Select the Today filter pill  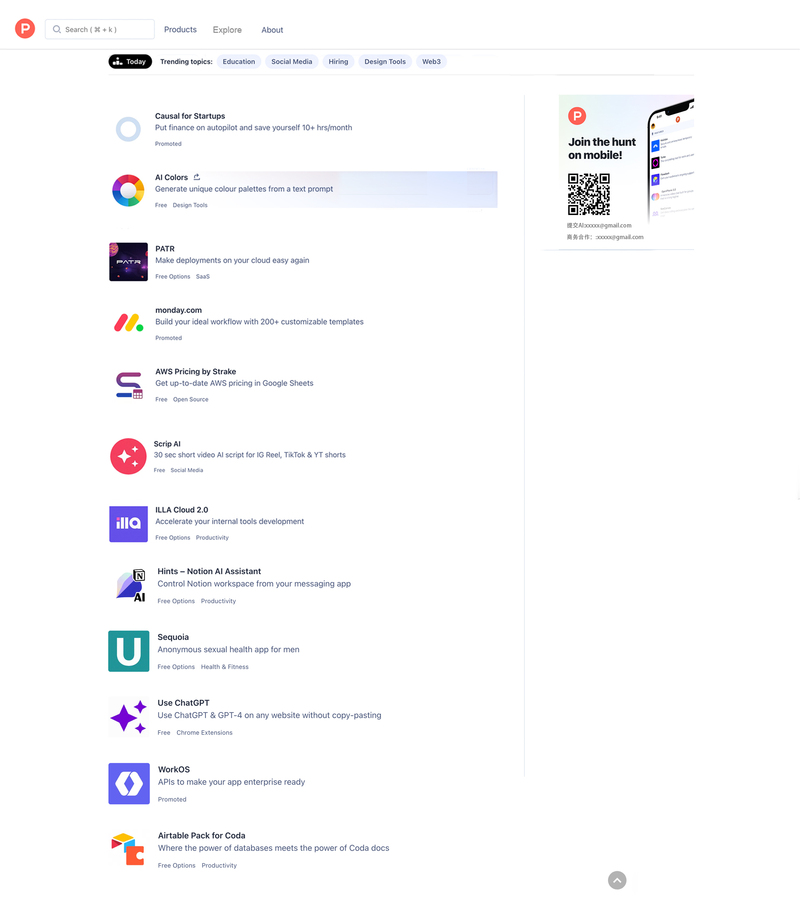(x=130, y=61)
